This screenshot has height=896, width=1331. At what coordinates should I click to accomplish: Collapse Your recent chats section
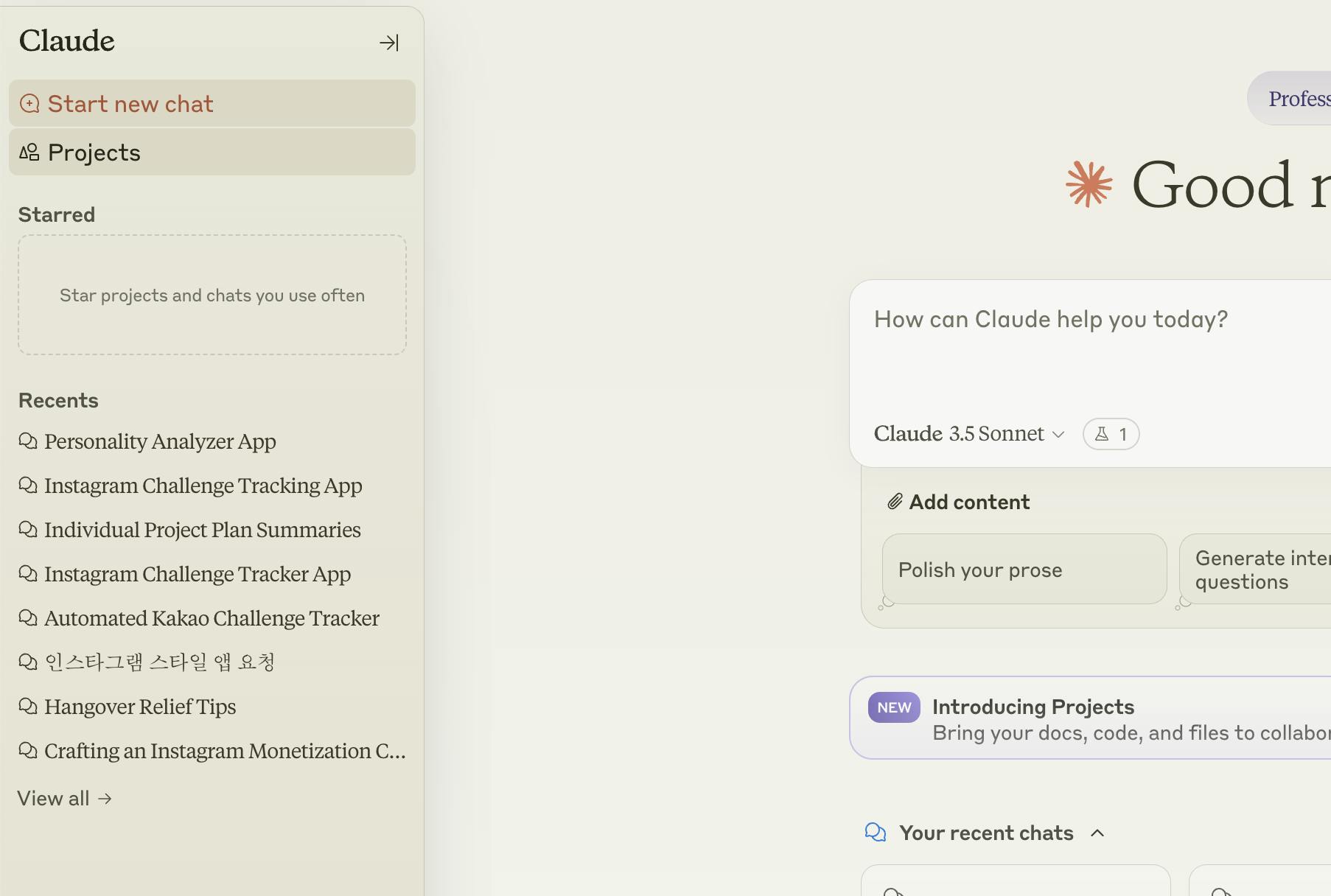pyautogui.click(x=1097, y=833)
